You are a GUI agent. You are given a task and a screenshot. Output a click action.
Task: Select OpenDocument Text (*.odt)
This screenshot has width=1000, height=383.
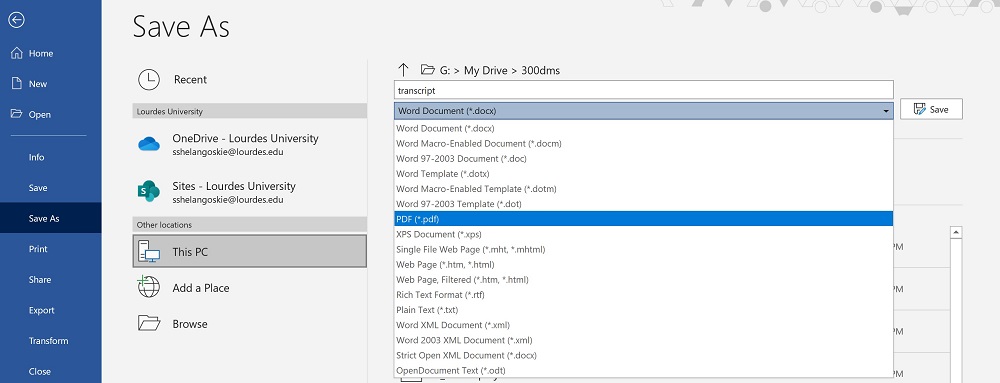click(x=643, y=370)
